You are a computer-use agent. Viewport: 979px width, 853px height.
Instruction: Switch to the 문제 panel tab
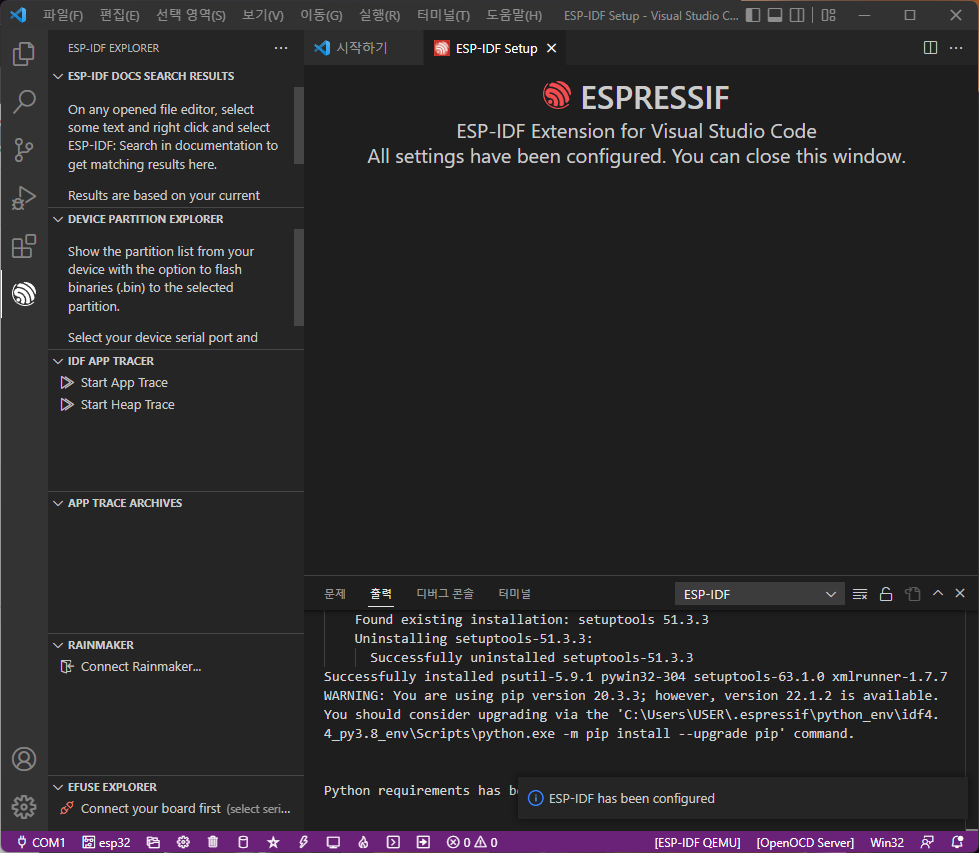coord(335,594)
